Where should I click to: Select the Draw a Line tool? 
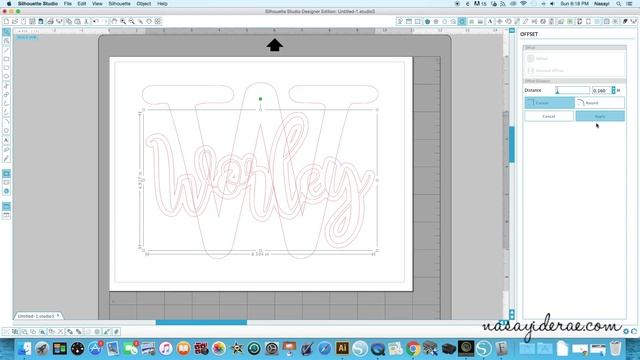(x=6, y=50)
